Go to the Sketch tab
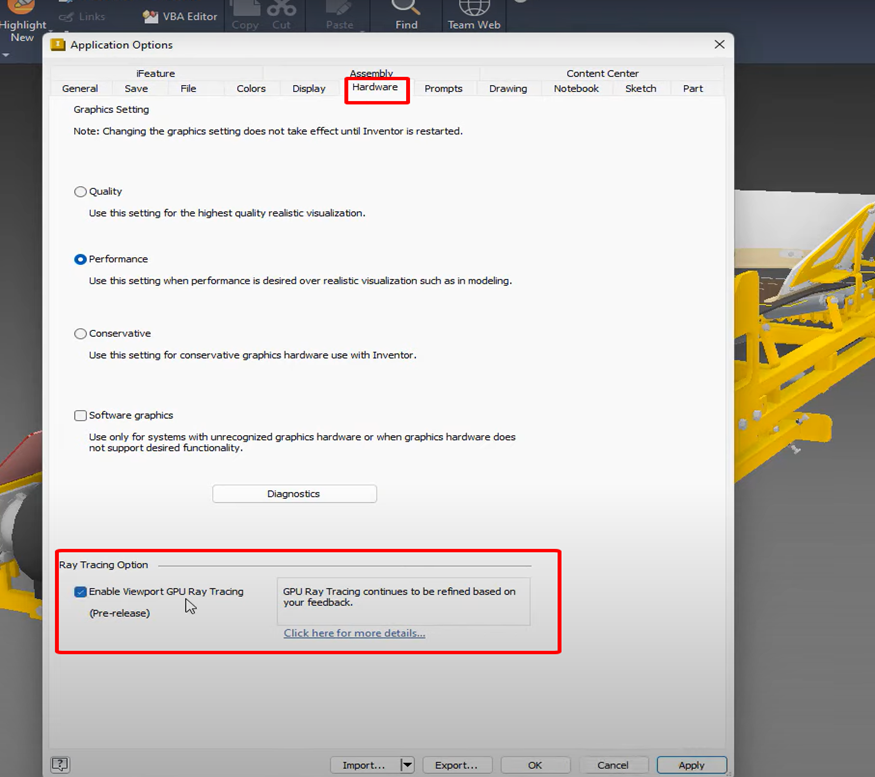This screenshot has height=777, width=875. 641,88
